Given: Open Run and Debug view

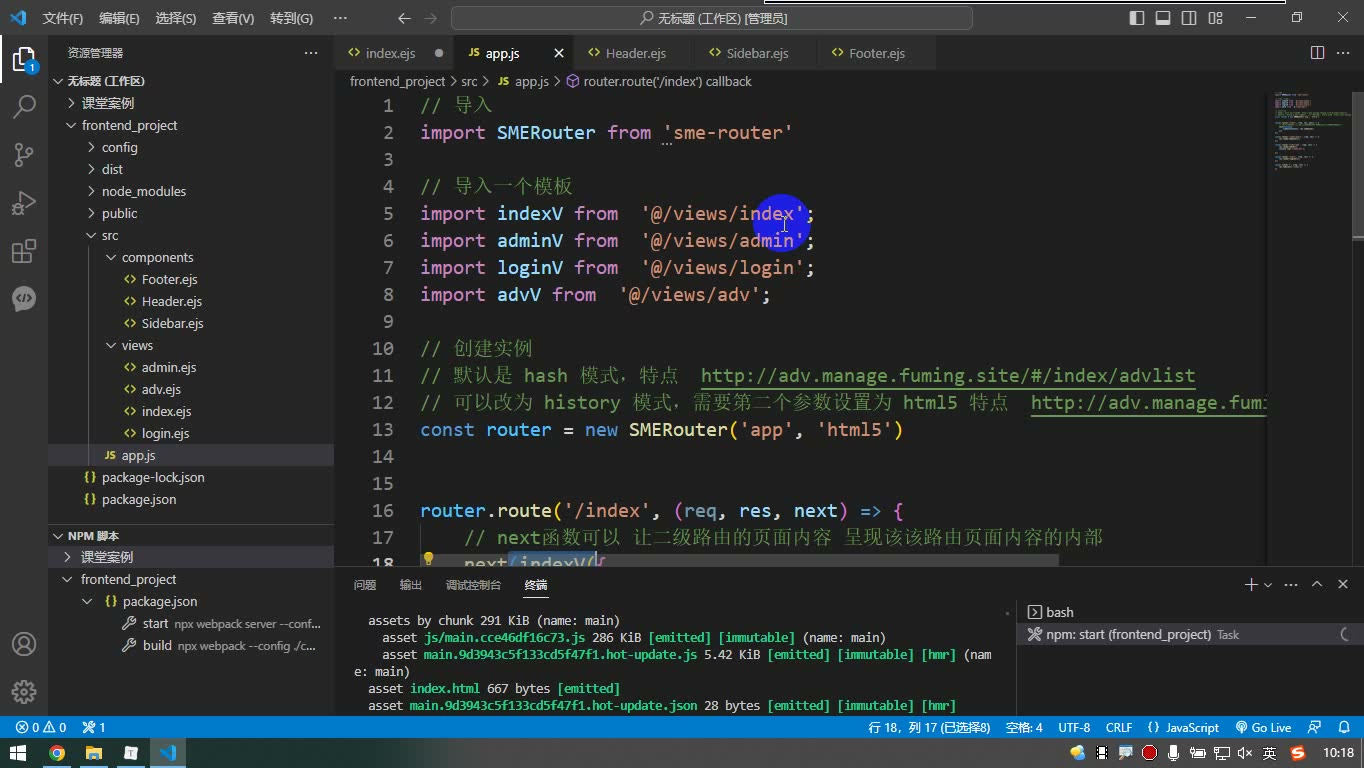Looking at the screenshot, I should point(24,203).
